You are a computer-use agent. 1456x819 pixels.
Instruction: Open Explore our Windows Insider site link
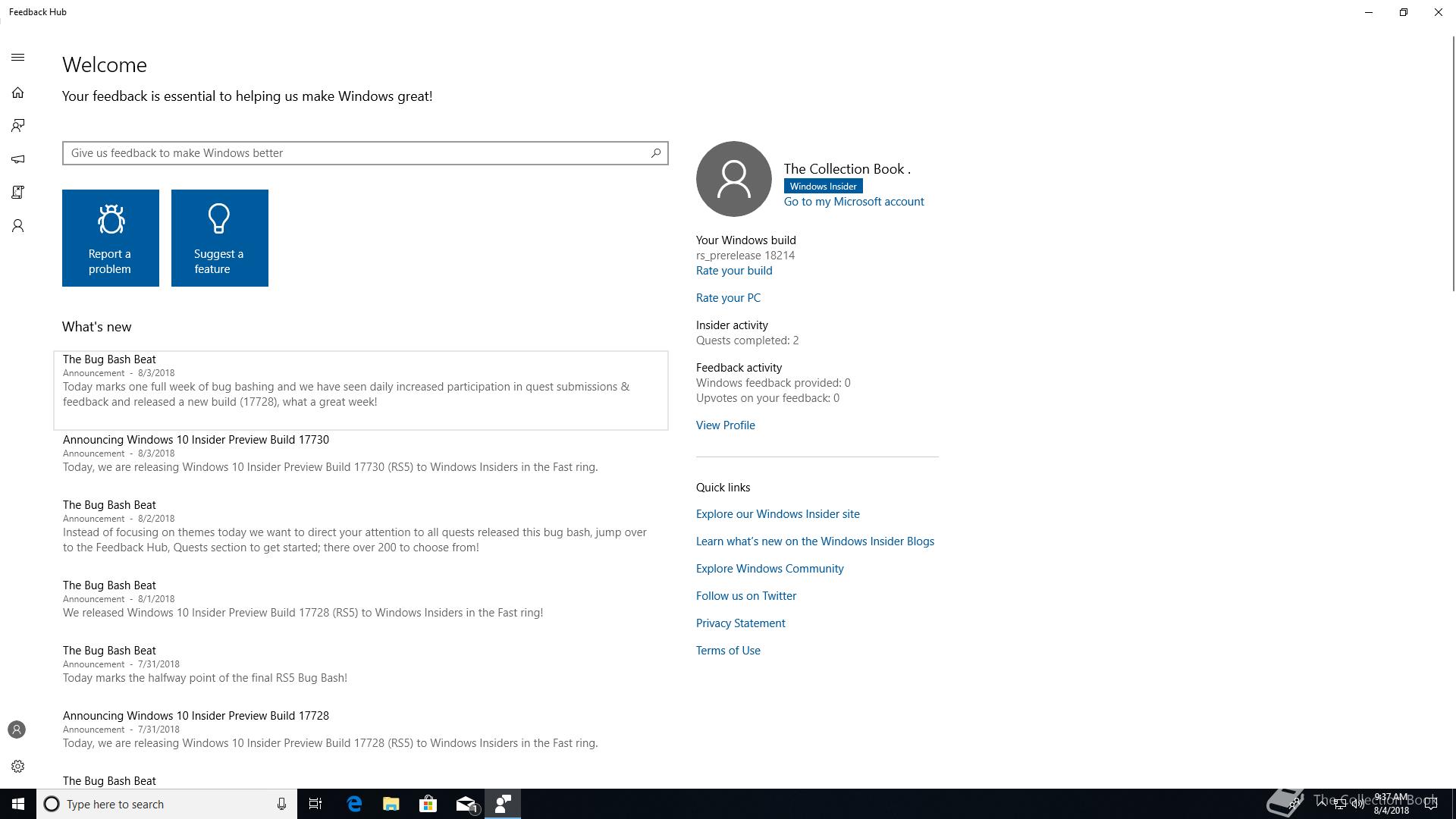pyautogui.click(x=778, y=514)
